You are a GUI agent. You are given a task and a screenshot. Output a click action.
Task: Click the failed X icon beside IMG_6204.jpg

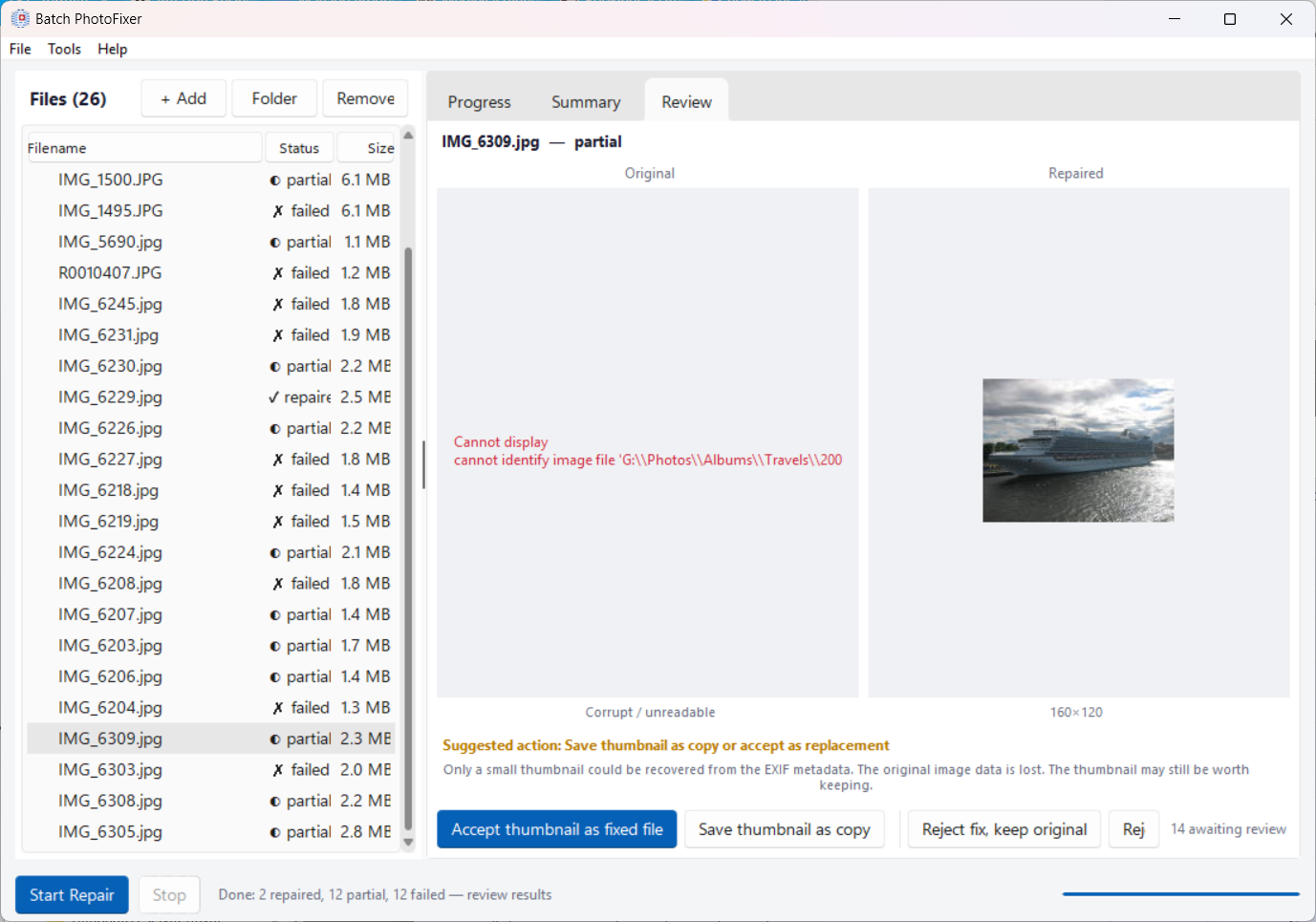pos(277,707)
